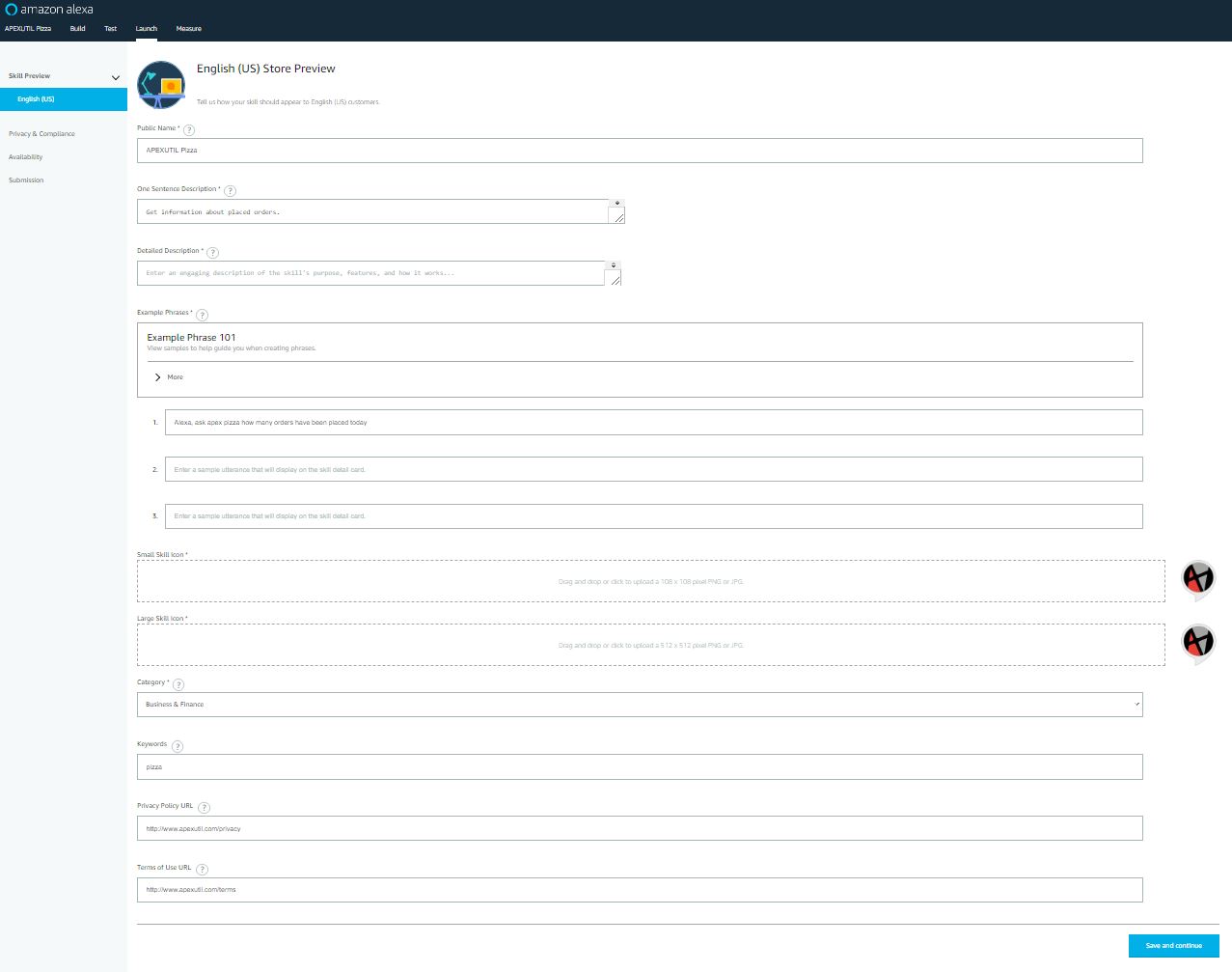The height and width of the screenshot is (972, 1232).
Task: Click the Example Phrase 101 heading
Action: click(x=191, y=338)
